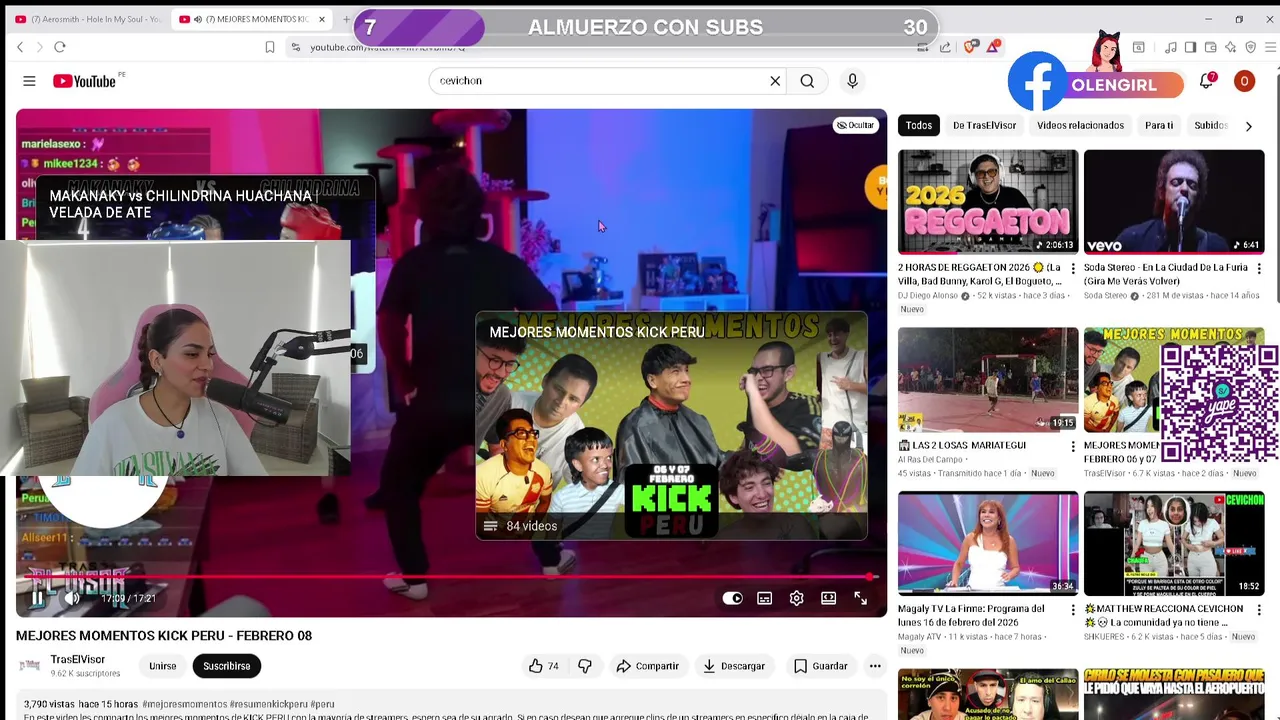Open the Magaly TV La Firme thumbnail
Image resolution: width=1280 pixels, height=720 pixels.
point(988,543)
